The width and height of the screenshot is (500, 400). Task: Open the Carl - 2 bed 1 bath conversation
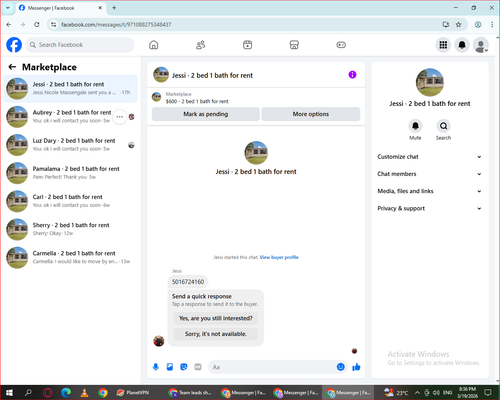click(x=70, y=201)
